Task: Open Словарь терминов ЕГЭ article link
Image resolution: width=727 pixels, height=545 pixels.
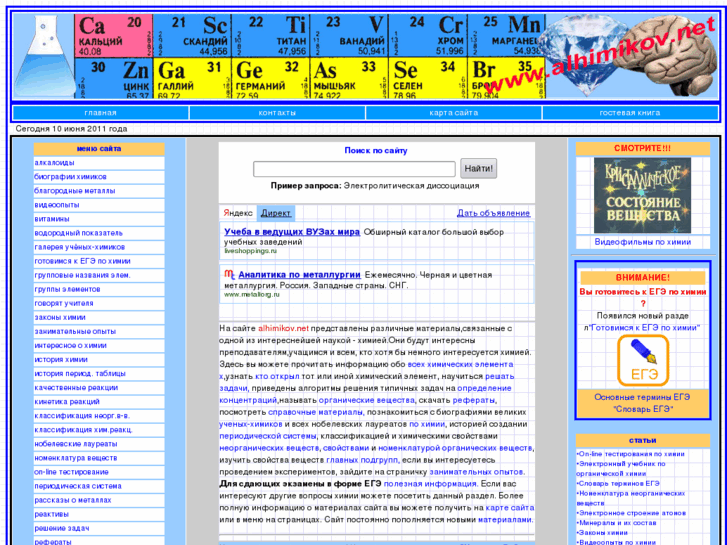Action: pos(618,483)
